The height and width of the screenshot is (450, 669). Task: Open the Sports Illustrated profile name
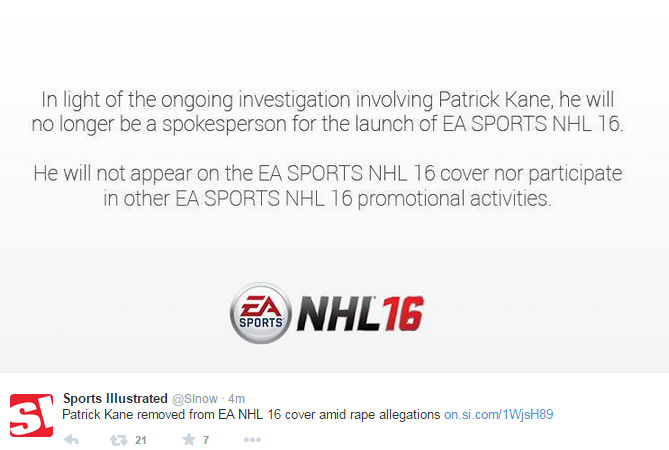coord(115,398)
